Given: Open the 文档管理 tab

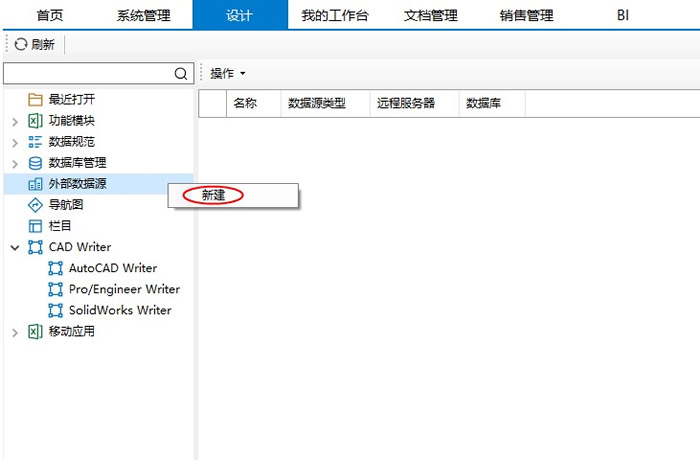Looking at the screenshot, I should point(430,15).
